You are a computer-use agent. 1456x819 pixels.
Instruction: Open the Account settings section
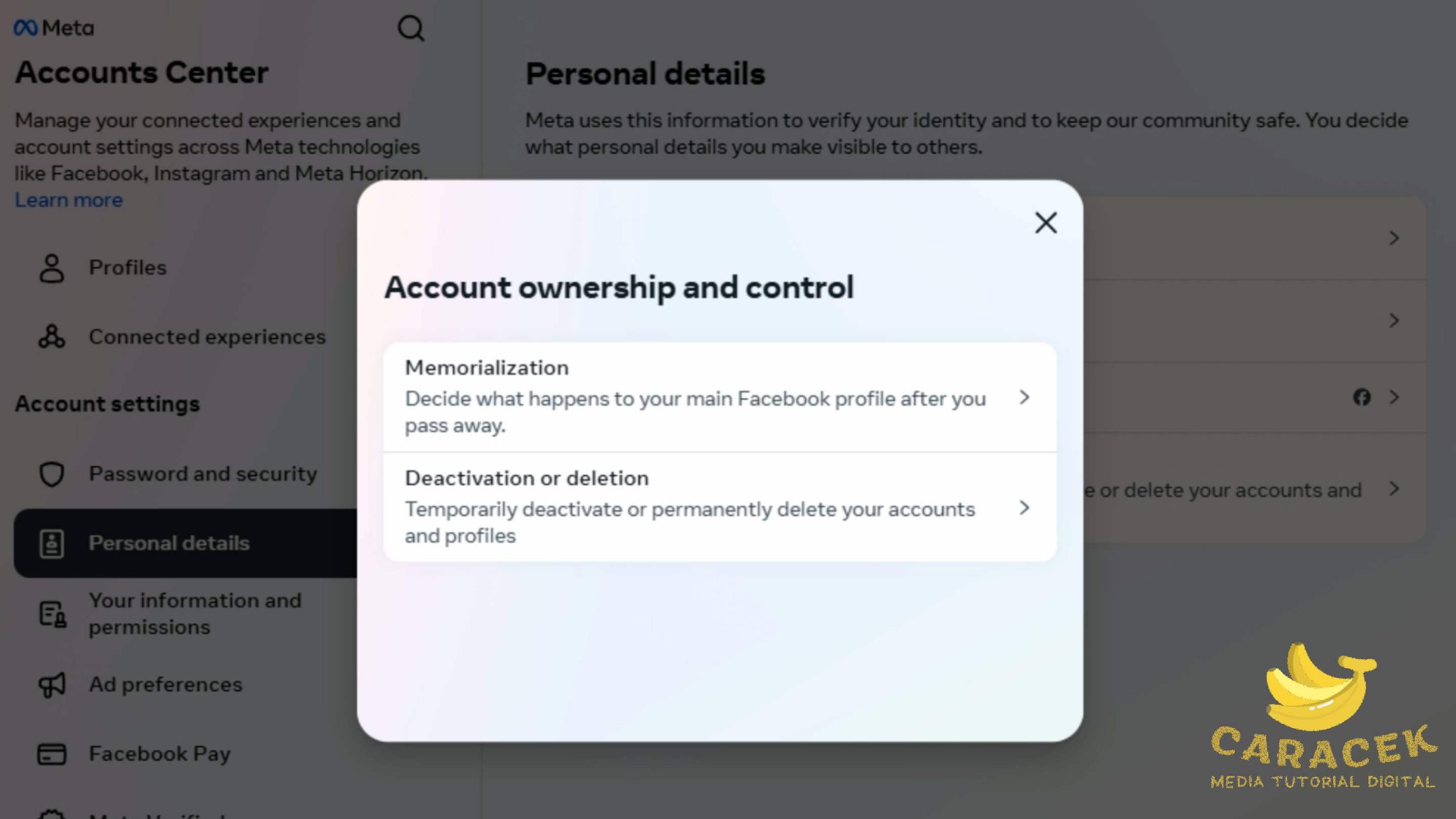coord(107,404)
